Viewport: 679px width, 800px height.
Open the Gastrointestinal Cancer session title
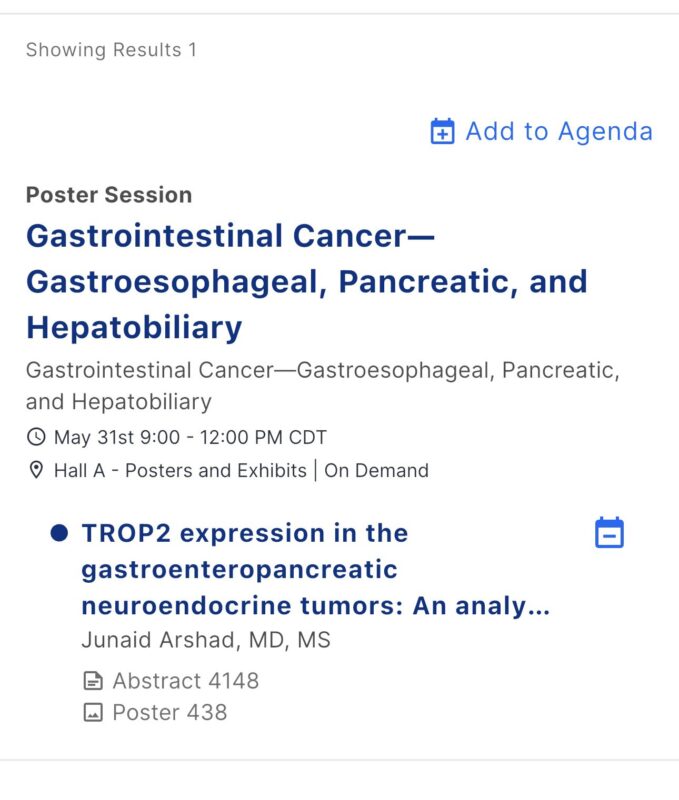click(x=307, y=281)
